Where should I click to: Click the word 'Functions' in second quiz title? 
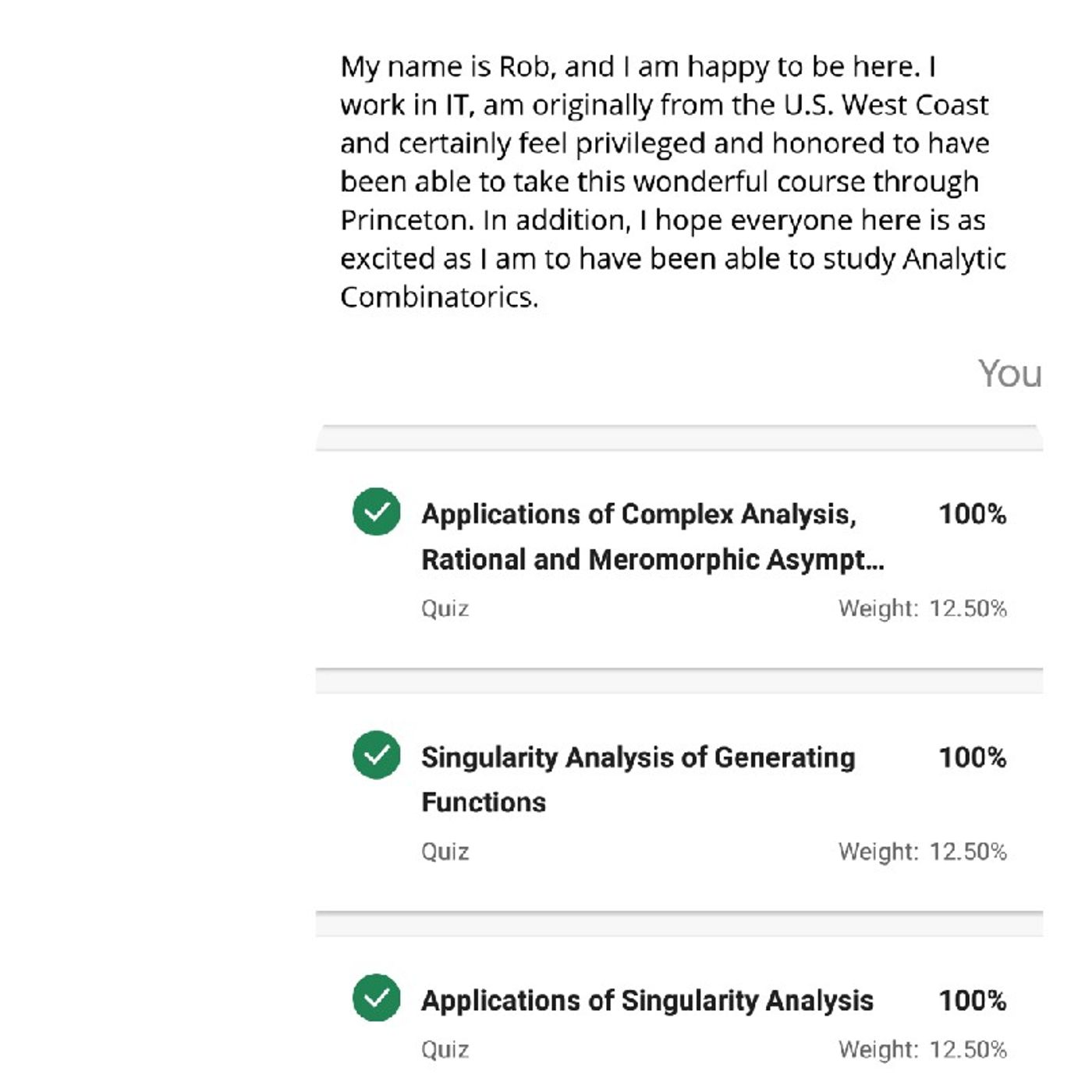pyautogui.click(x=484, y=803)
